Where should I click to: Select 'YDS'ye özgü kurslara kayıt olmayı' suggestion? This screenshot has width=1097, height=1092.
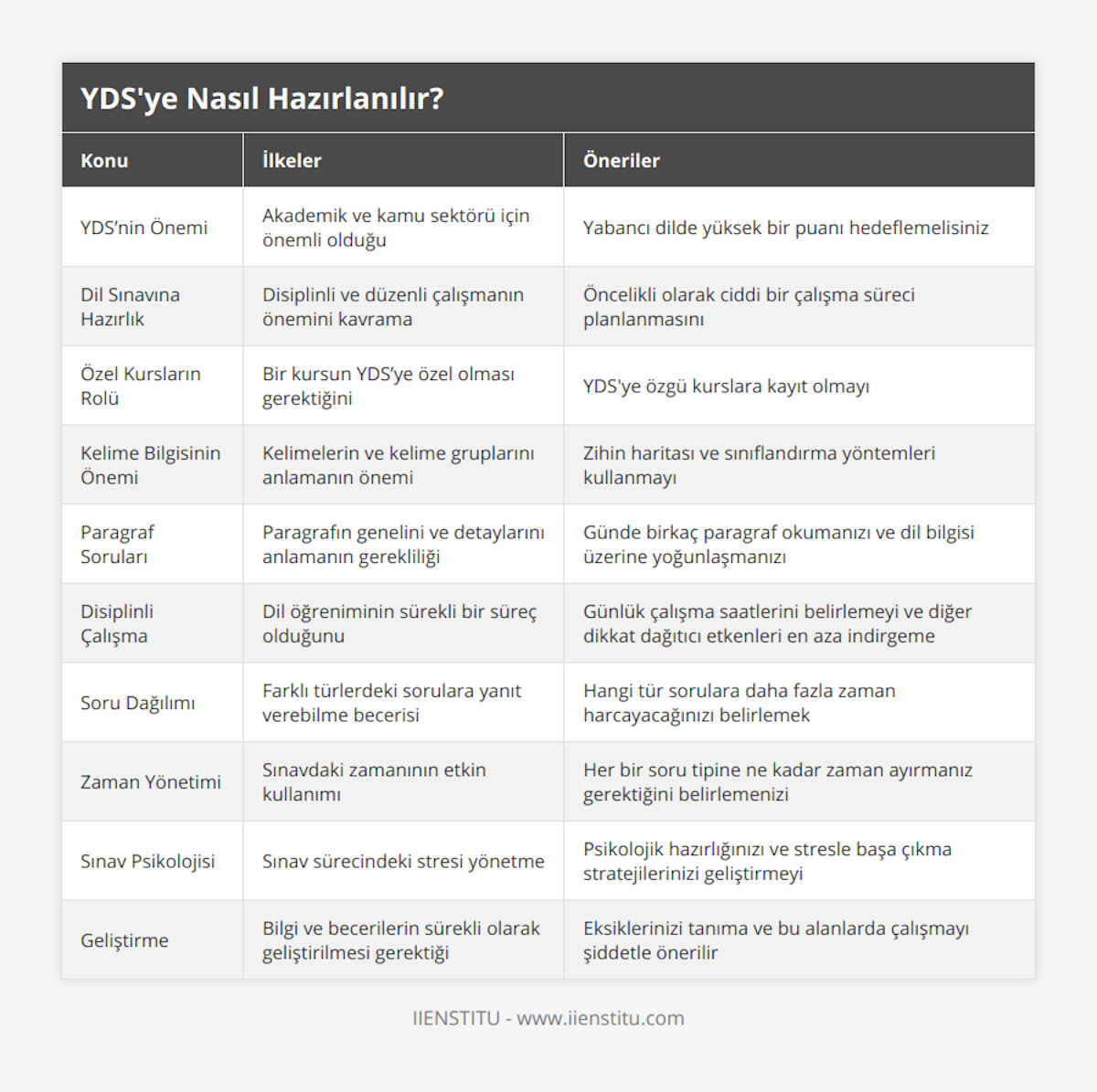726,386
